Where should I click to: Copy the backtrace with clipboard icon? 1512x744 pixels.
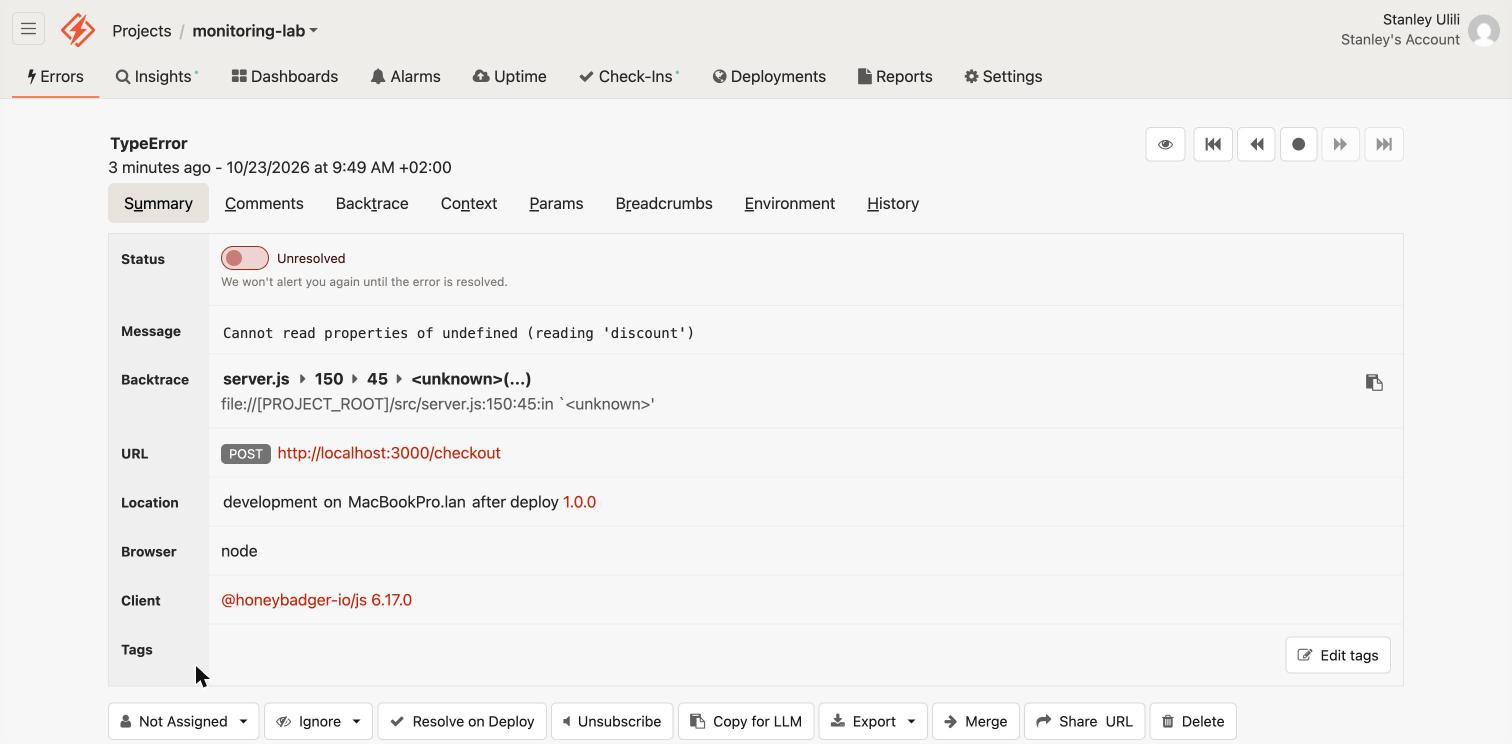click(1374, 382)
